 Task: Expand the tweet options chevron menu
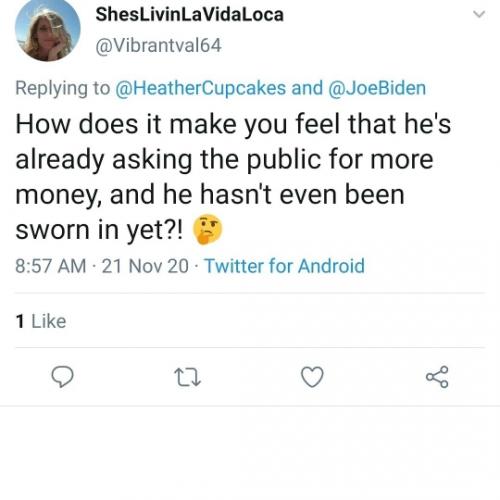click(x=479, y=14)
